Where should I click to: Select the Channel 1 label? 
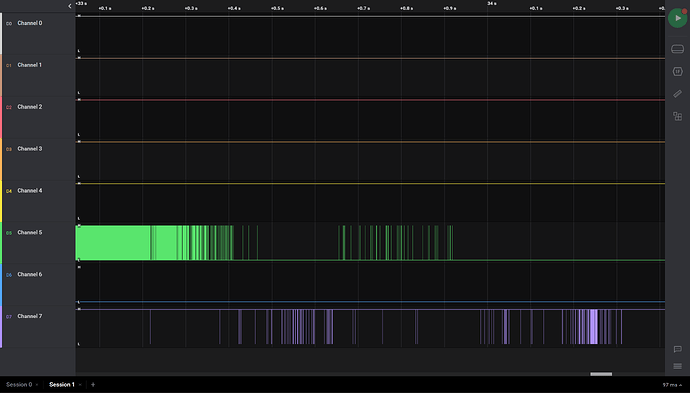29,65
